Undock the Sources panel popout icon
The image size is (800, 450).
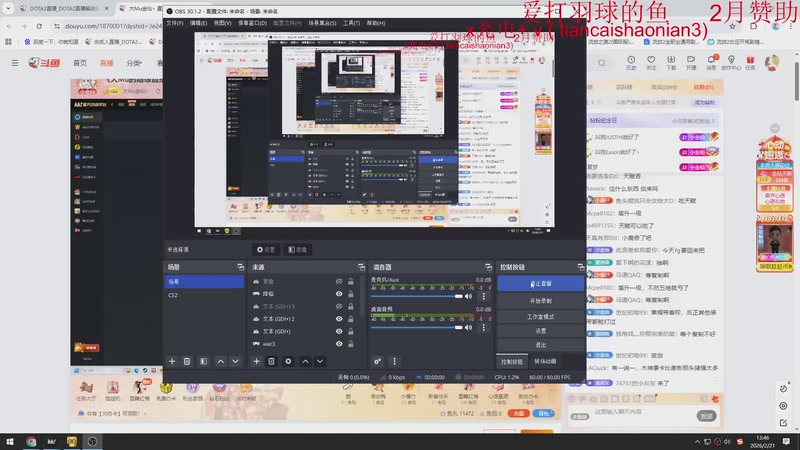click(361, 267)
